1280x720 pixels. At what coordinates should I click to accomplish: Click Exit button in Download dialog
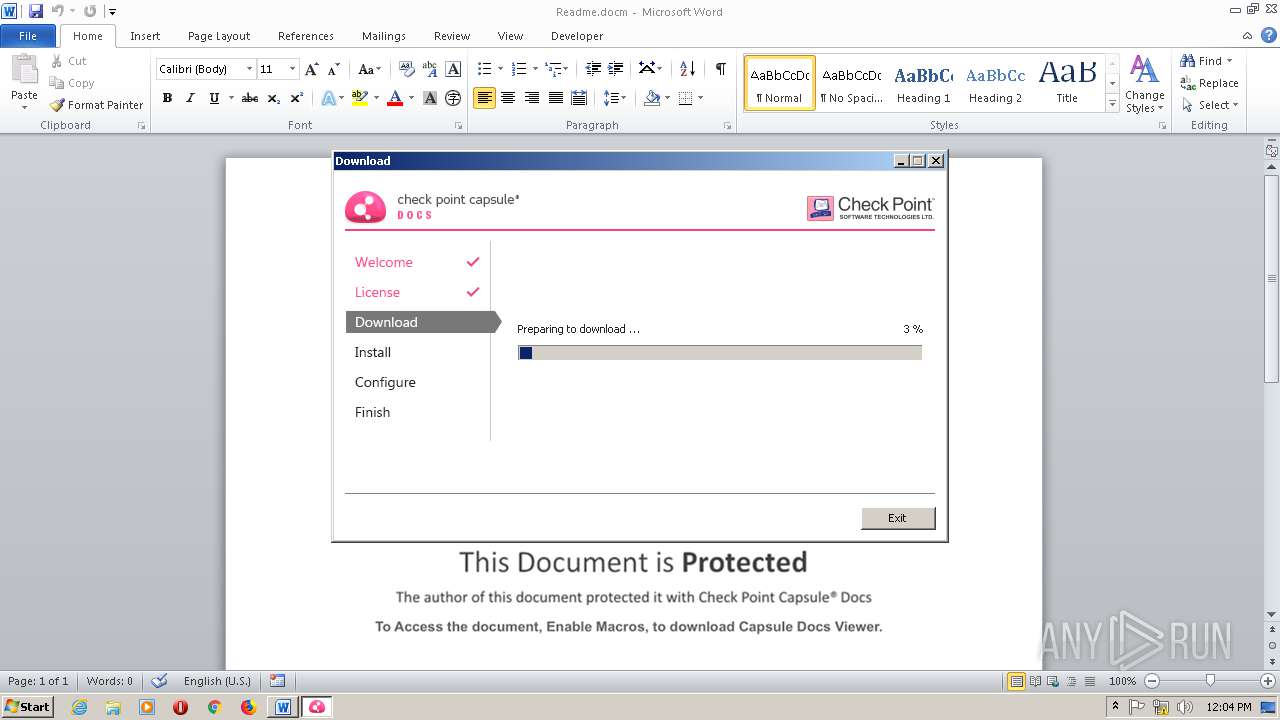coord(897,518)
